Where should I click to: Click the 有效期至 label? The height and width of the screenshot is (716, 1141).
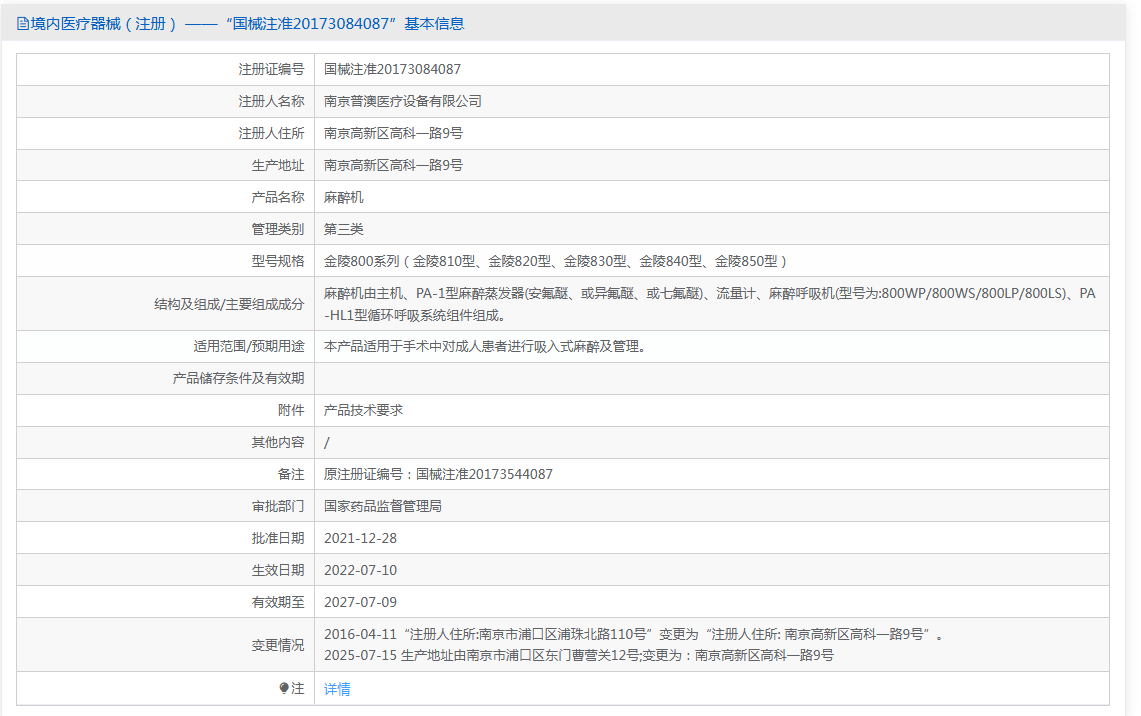(278, 602)
